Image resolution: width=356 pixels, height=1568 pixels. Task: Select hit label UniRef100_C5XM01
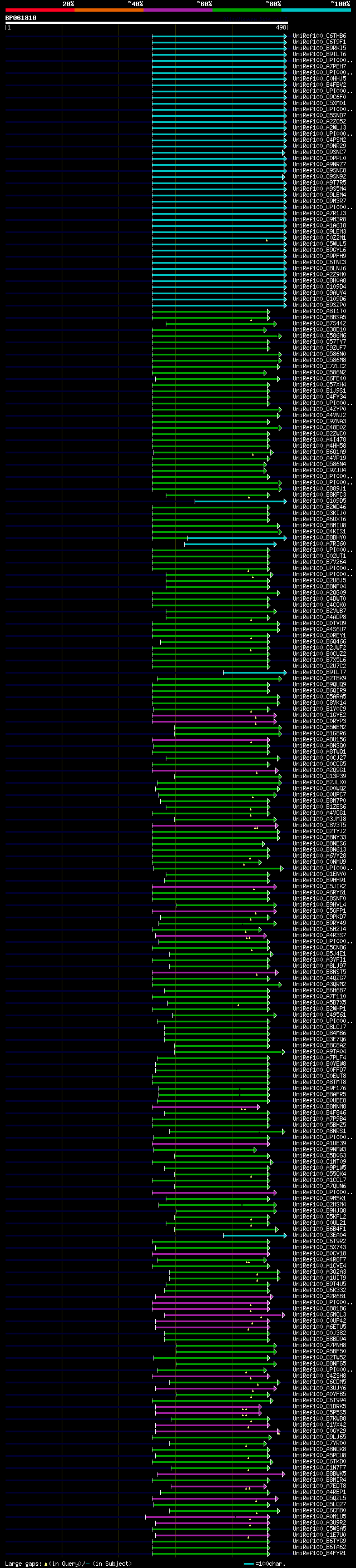[319, 103]
